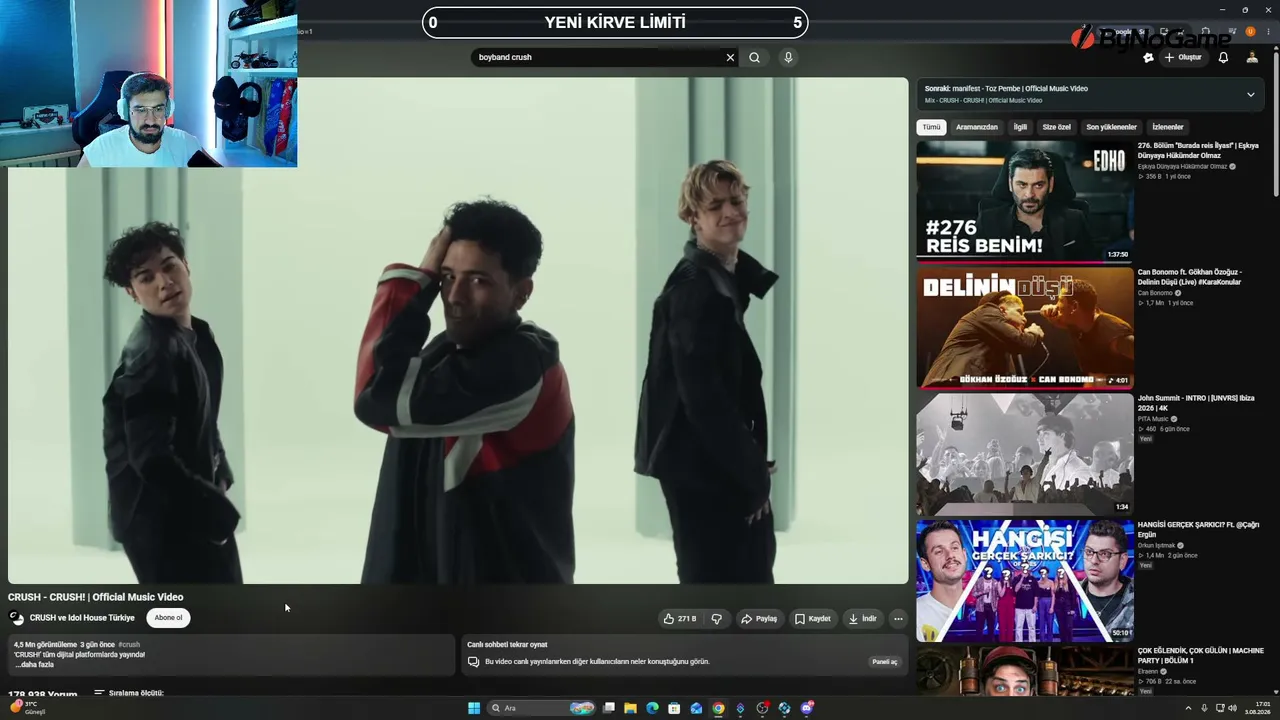Click the channel avatar under the video

pos(16,618)
